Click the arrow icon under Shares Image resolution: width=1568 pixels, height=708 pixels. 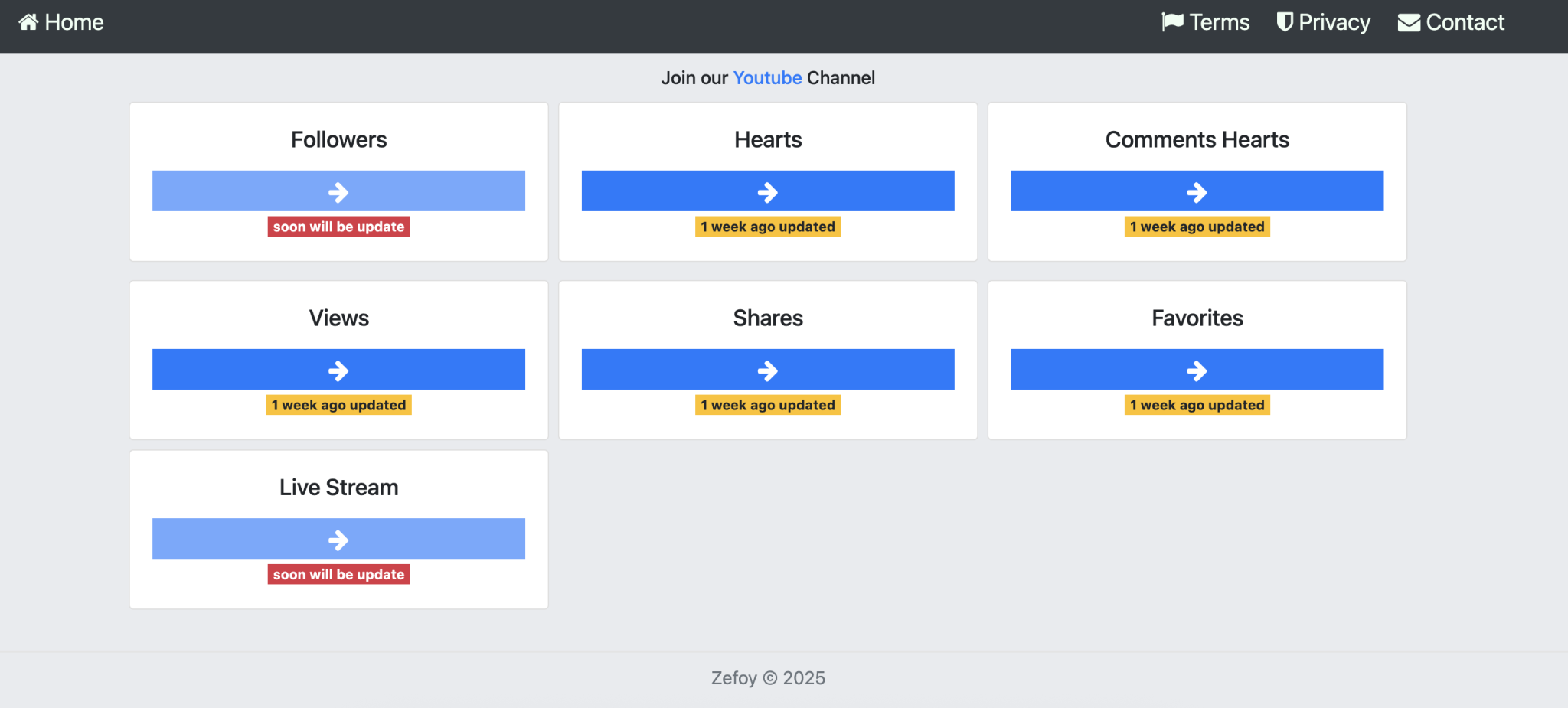click(x=767, y=371)
